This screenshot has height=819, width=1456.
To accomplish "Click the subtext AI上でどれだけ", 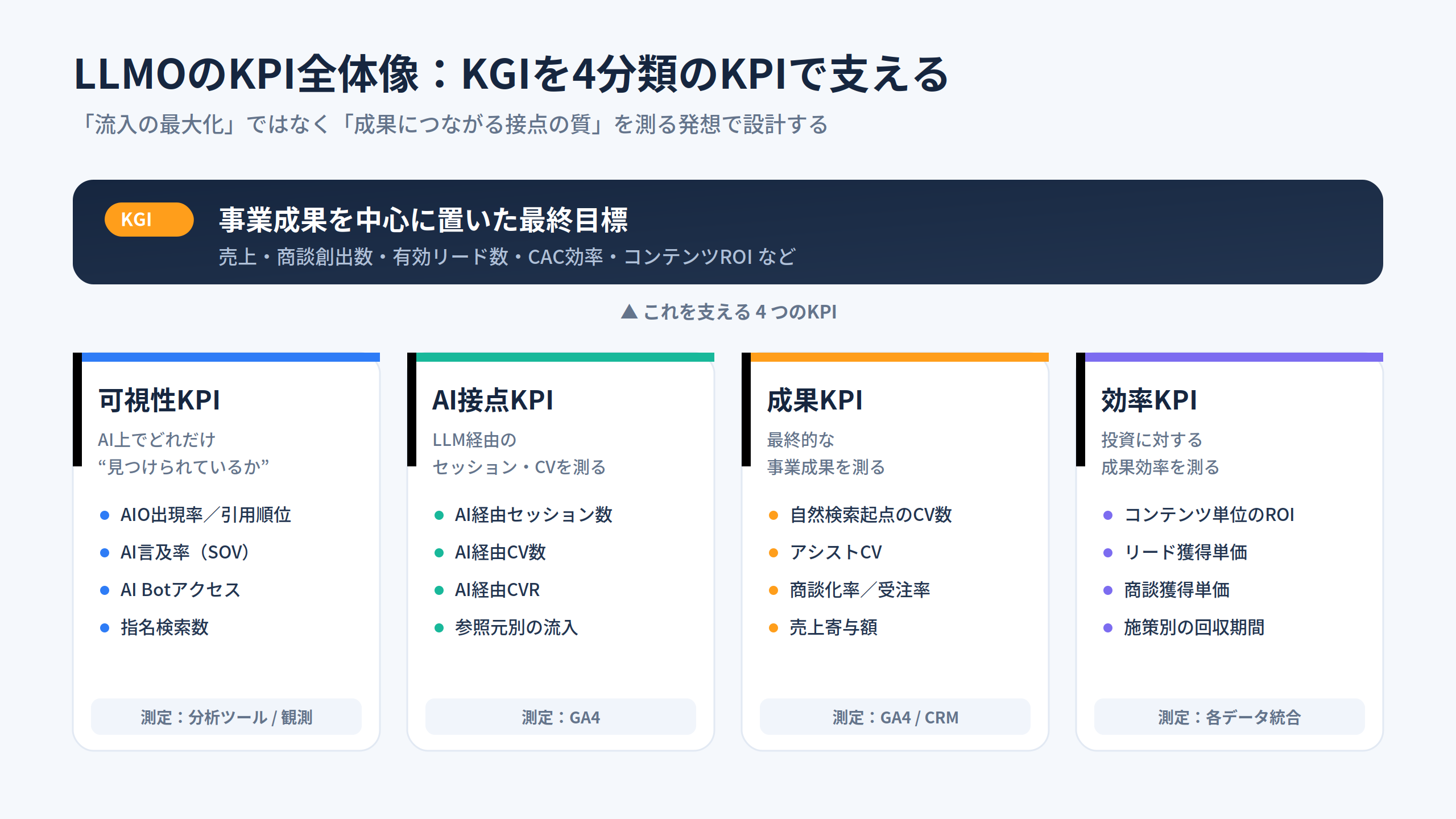I will coord(156,440).
